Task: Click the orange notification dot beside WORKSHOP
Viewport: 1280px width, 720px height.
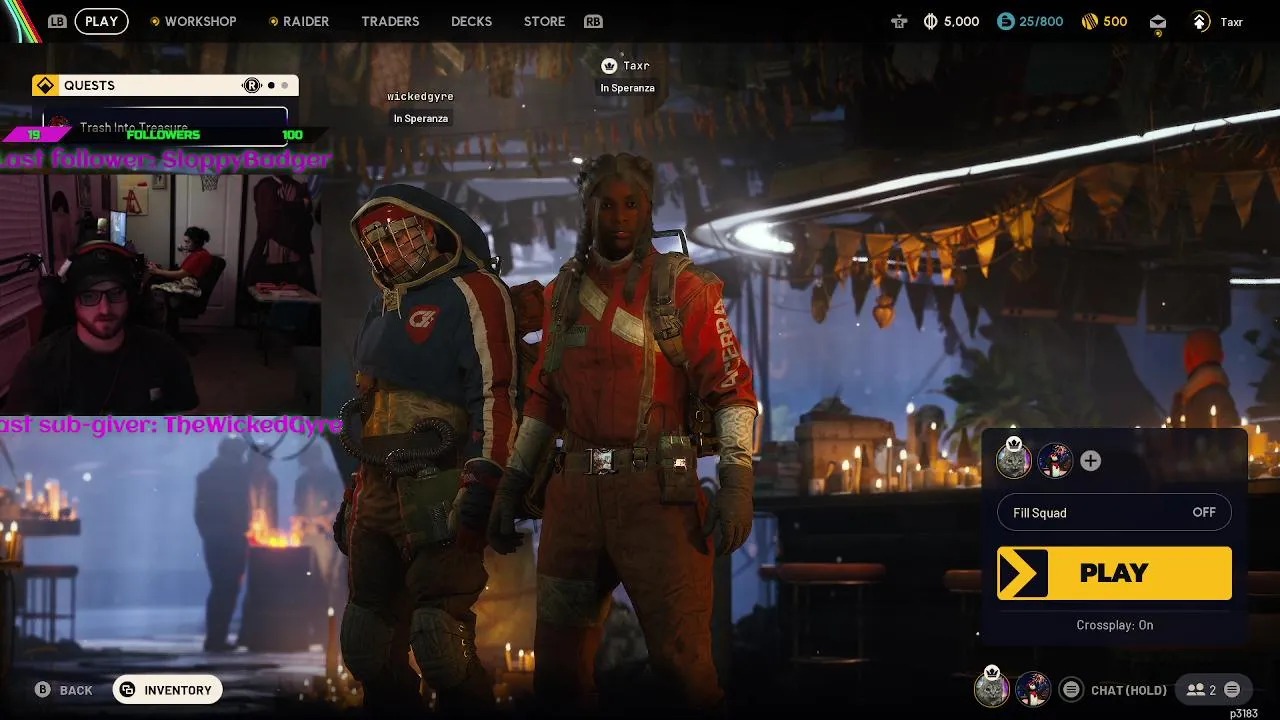Action: click(x=155, y=21)
